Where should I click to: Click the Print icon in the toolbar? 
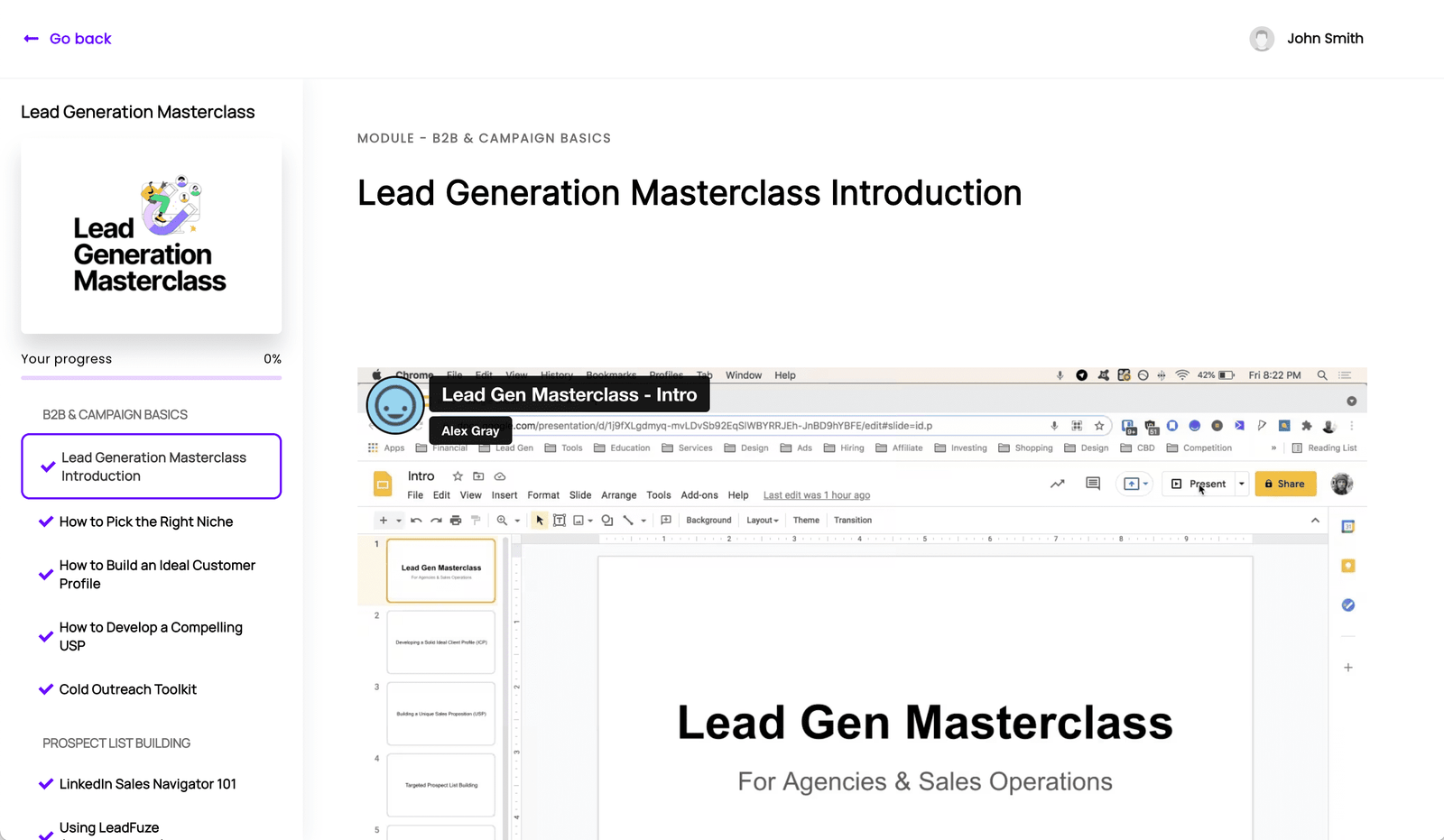pyautogui.click(x=455, y=521)
